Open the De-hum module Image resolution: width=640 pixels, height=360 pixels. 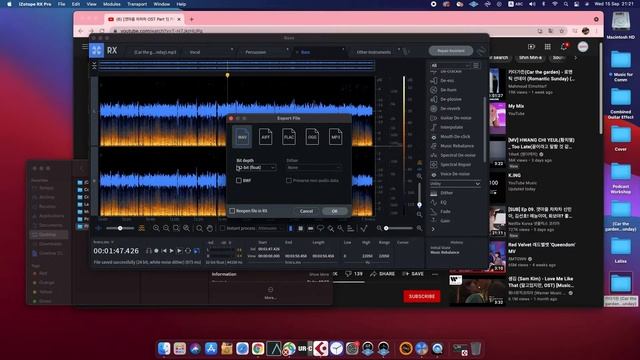pyautogui.click(x=448, y=90)
